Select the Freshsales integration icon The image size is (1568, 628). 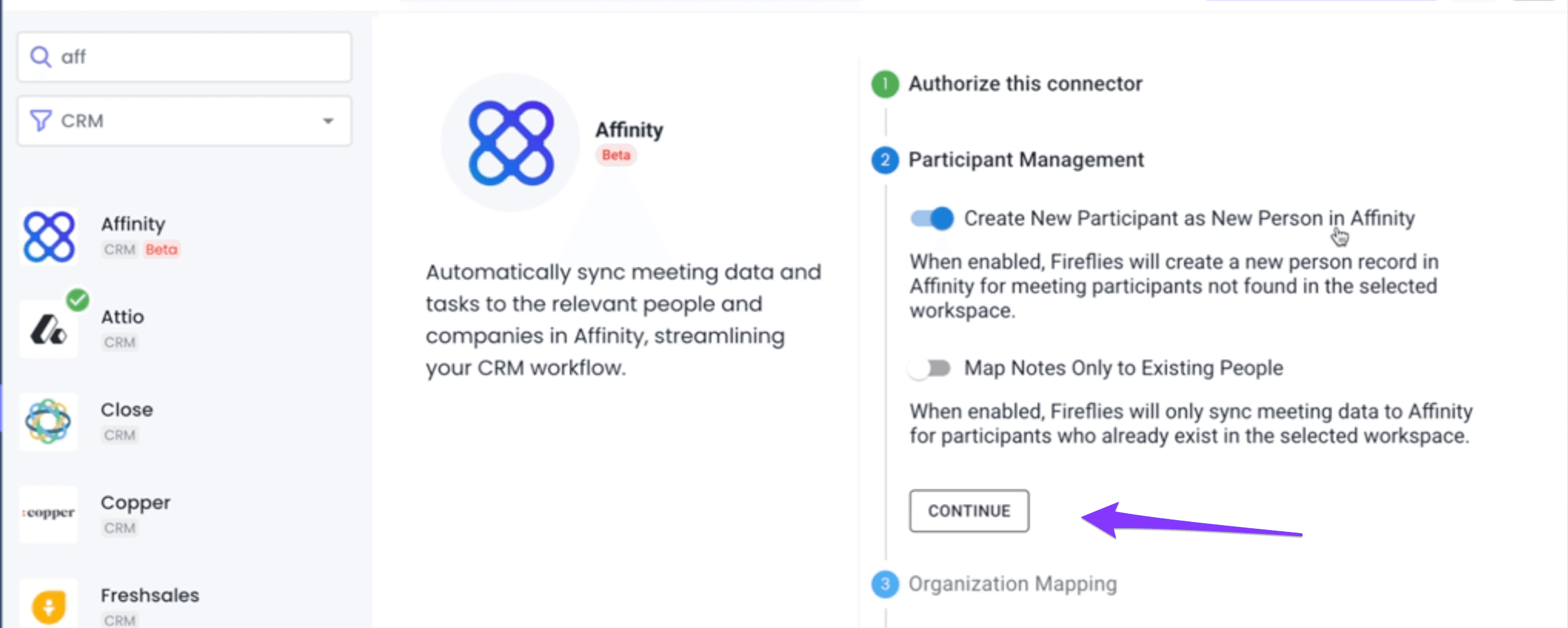(49, 606)
